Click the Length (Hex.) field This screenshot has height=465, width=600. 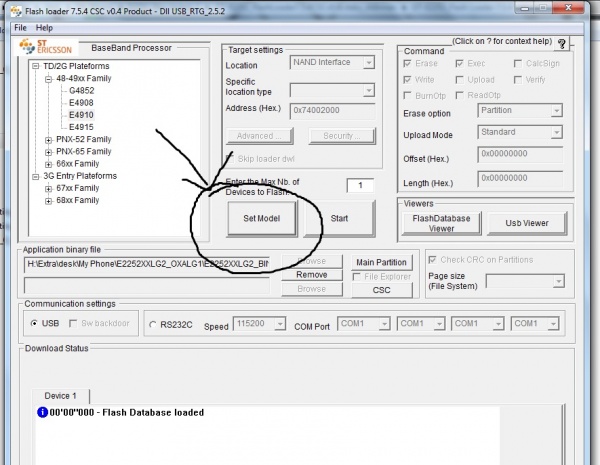pos(520,179)
